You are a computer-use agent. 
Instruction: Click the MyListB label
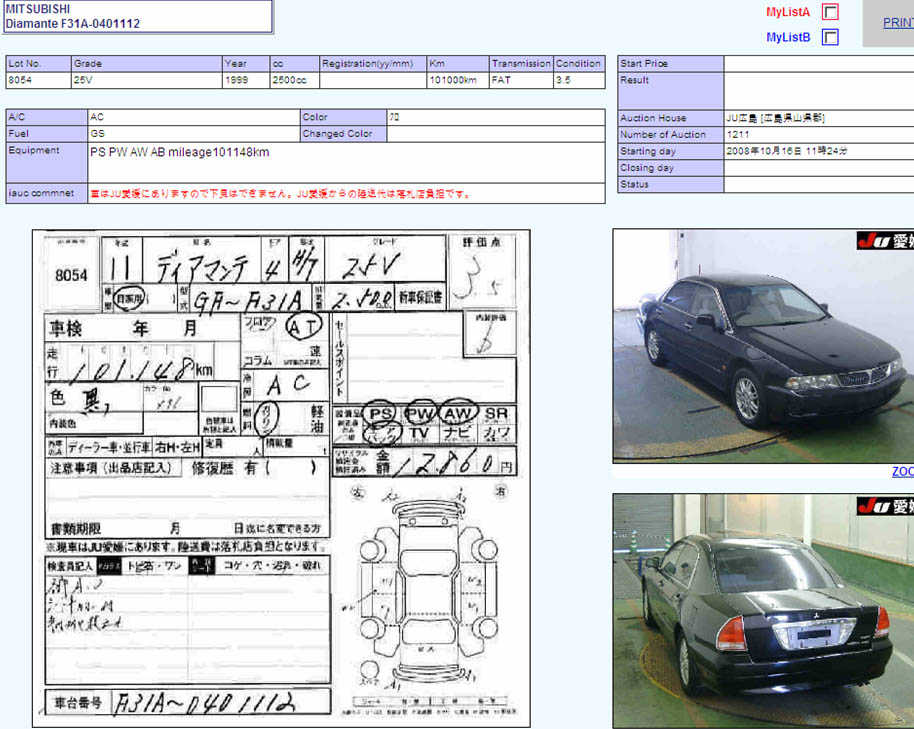tap(788, 37)
